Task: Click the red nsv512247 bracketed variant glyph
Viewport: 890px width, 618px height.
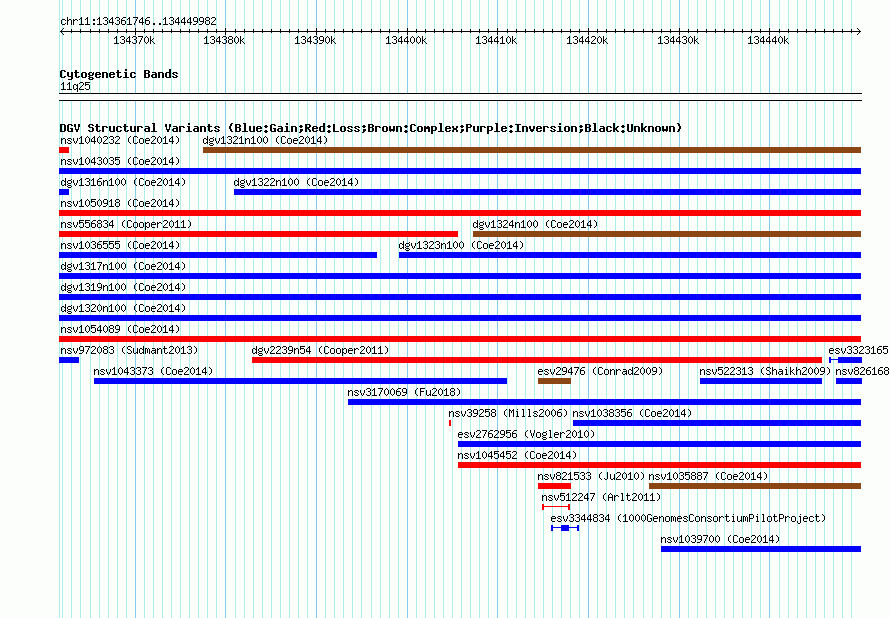Action: pos(556,507)
